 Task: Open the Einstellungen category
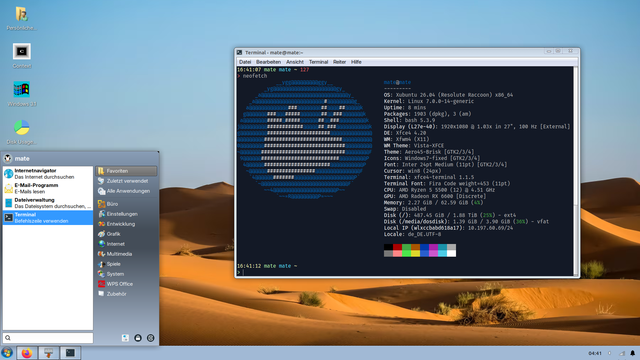126,214
